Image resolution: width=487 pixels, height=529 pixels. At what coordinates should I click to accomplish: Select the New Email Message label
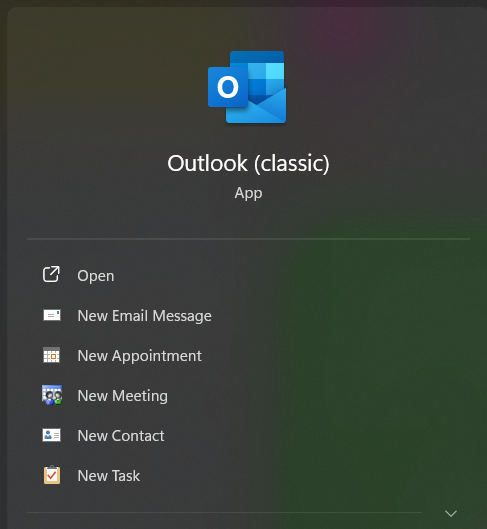point(145,316)
